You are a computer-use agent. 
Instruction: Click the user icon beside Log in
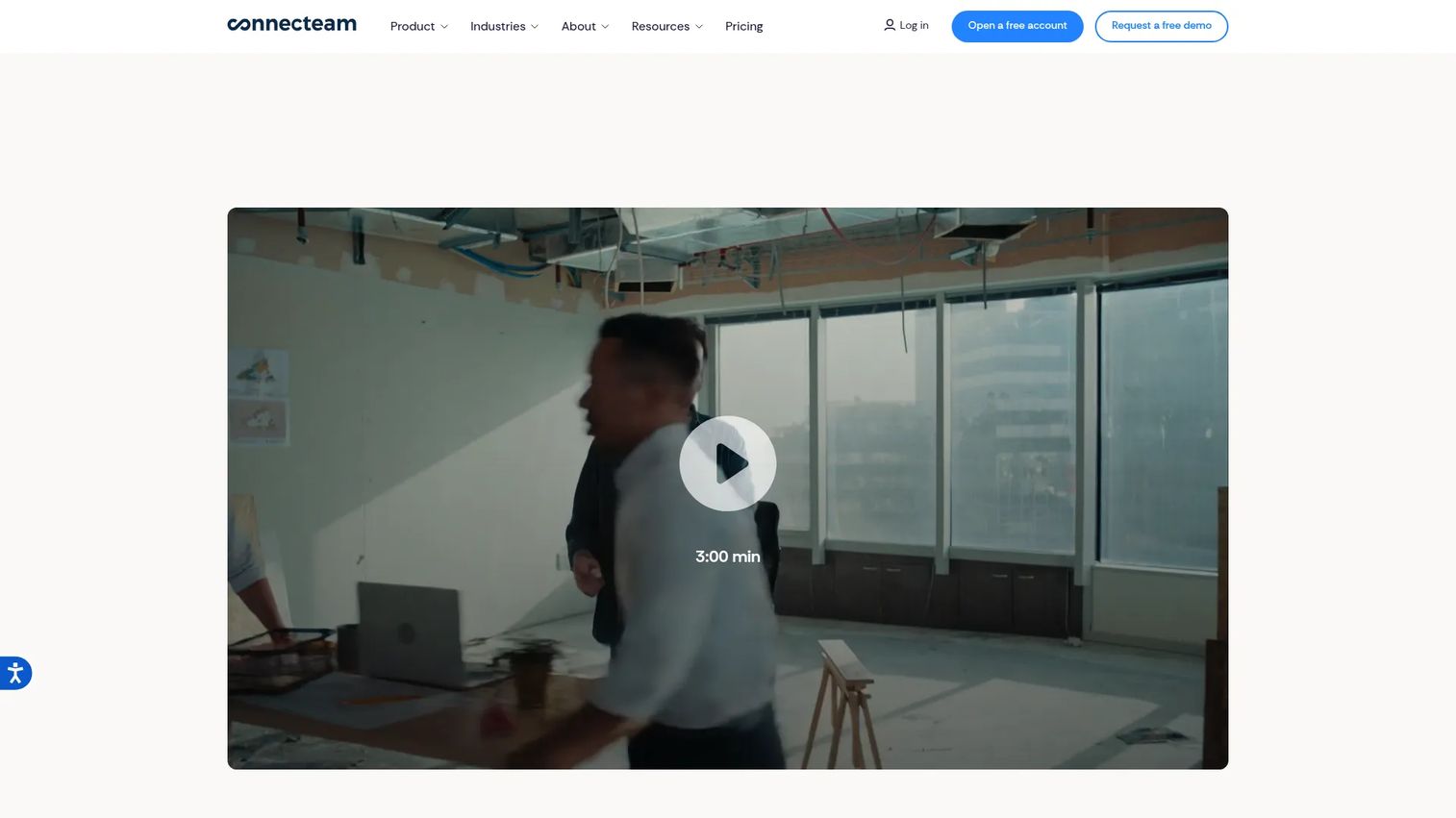click(x=890, y=25)
